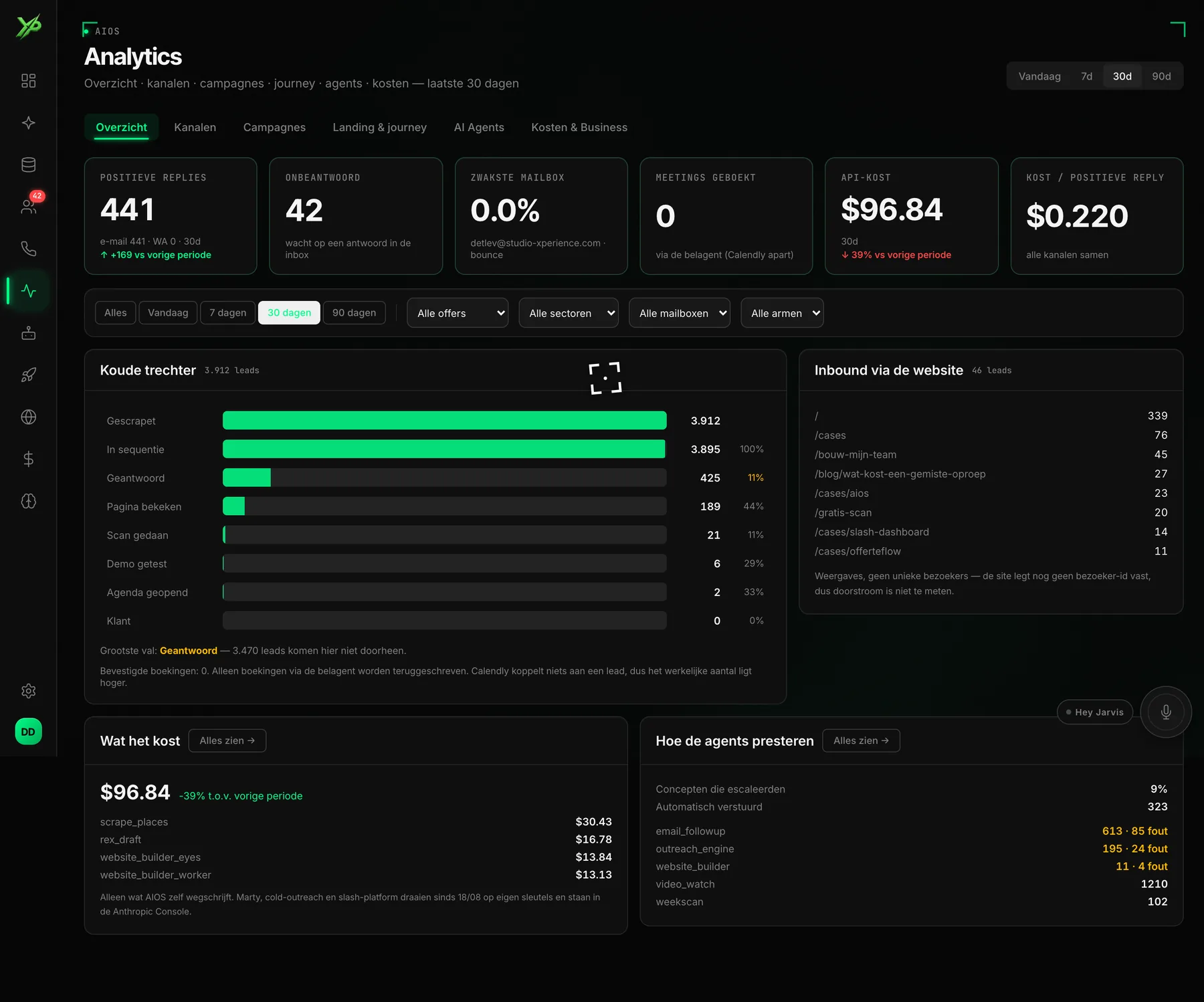The height and width of the screenshot is (1002, 1204).
Task: Open the database icon in sidebar
Action: [x=28, y=165]
